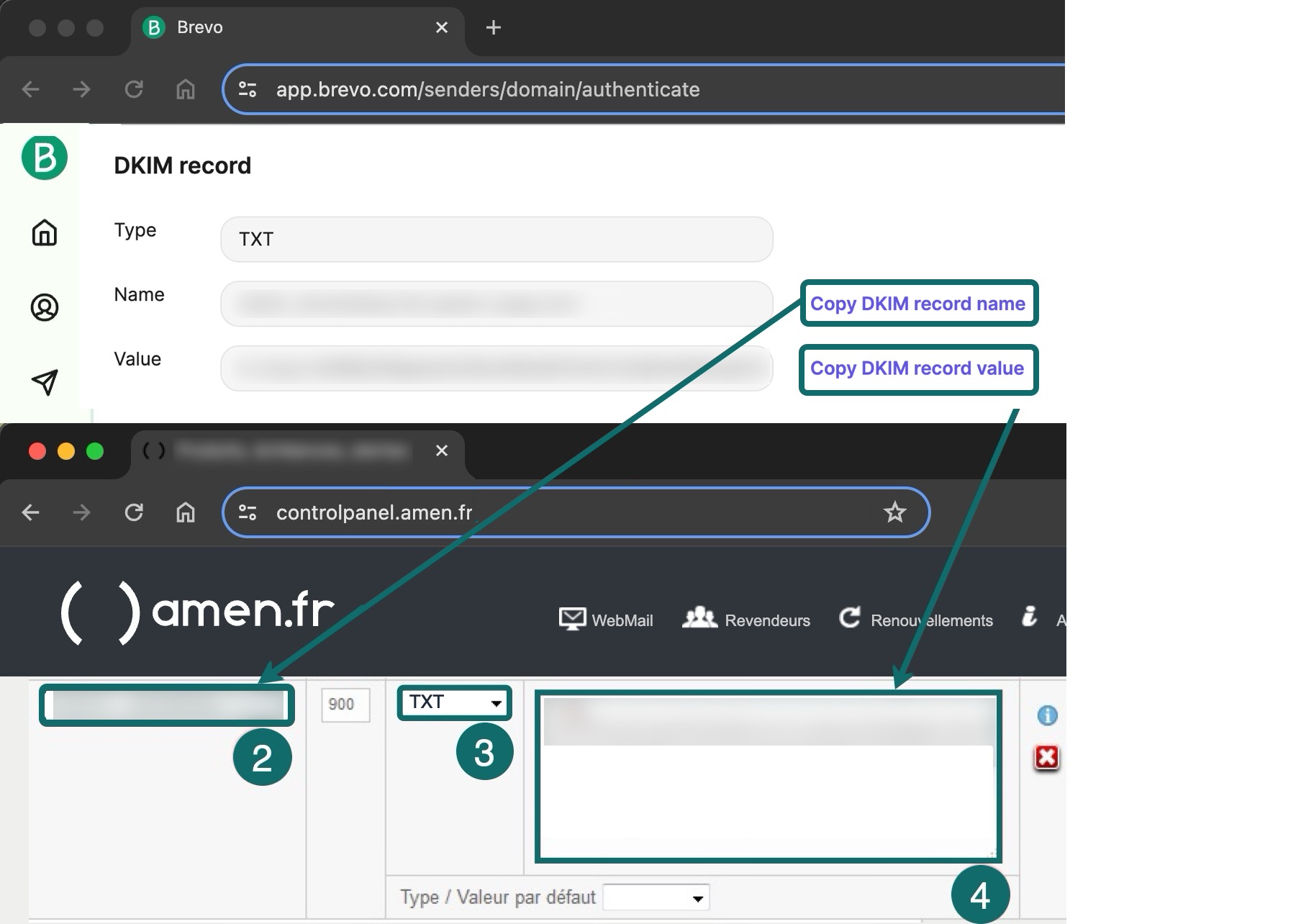This screenshot has height=924, width=1301.
Task: Reload the amen.fr control panel page
Action: (x=134, y=512)
